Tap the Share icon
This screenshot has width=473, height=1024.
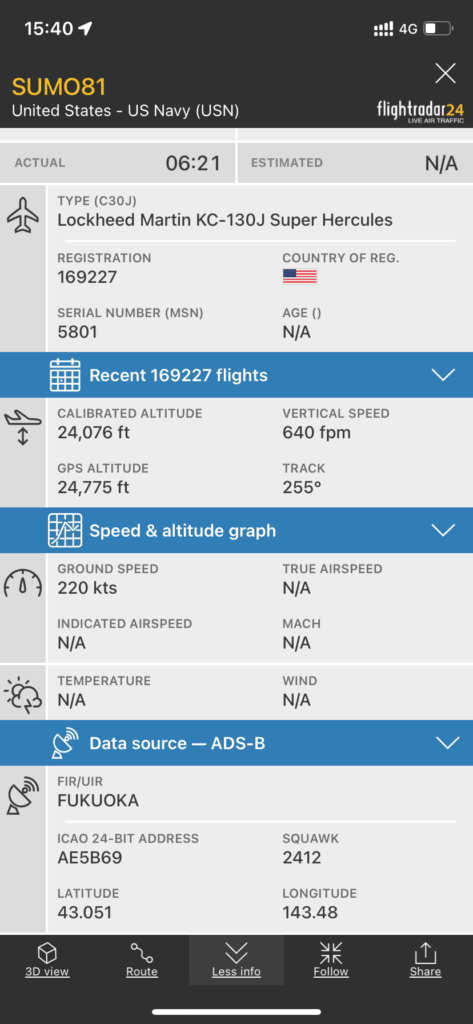(x=425, y=953)
